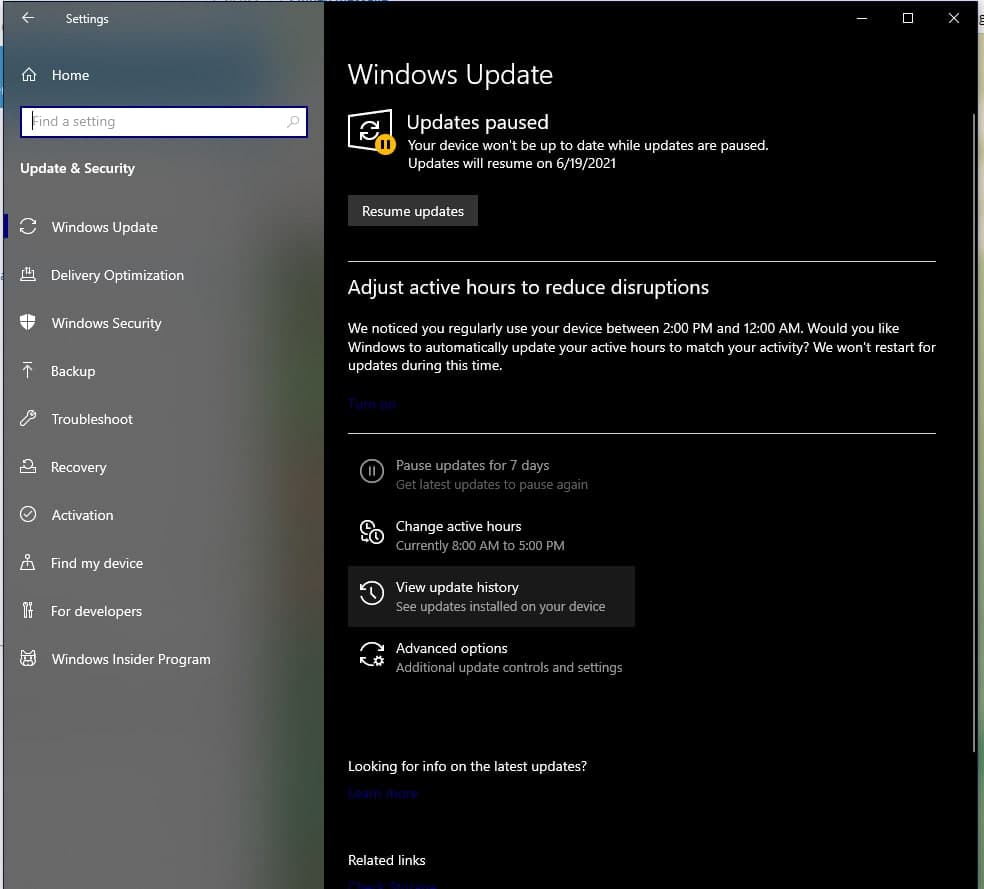984x889 pixels.
Task: Open Windows Security settings
Action: pos(106,323)
